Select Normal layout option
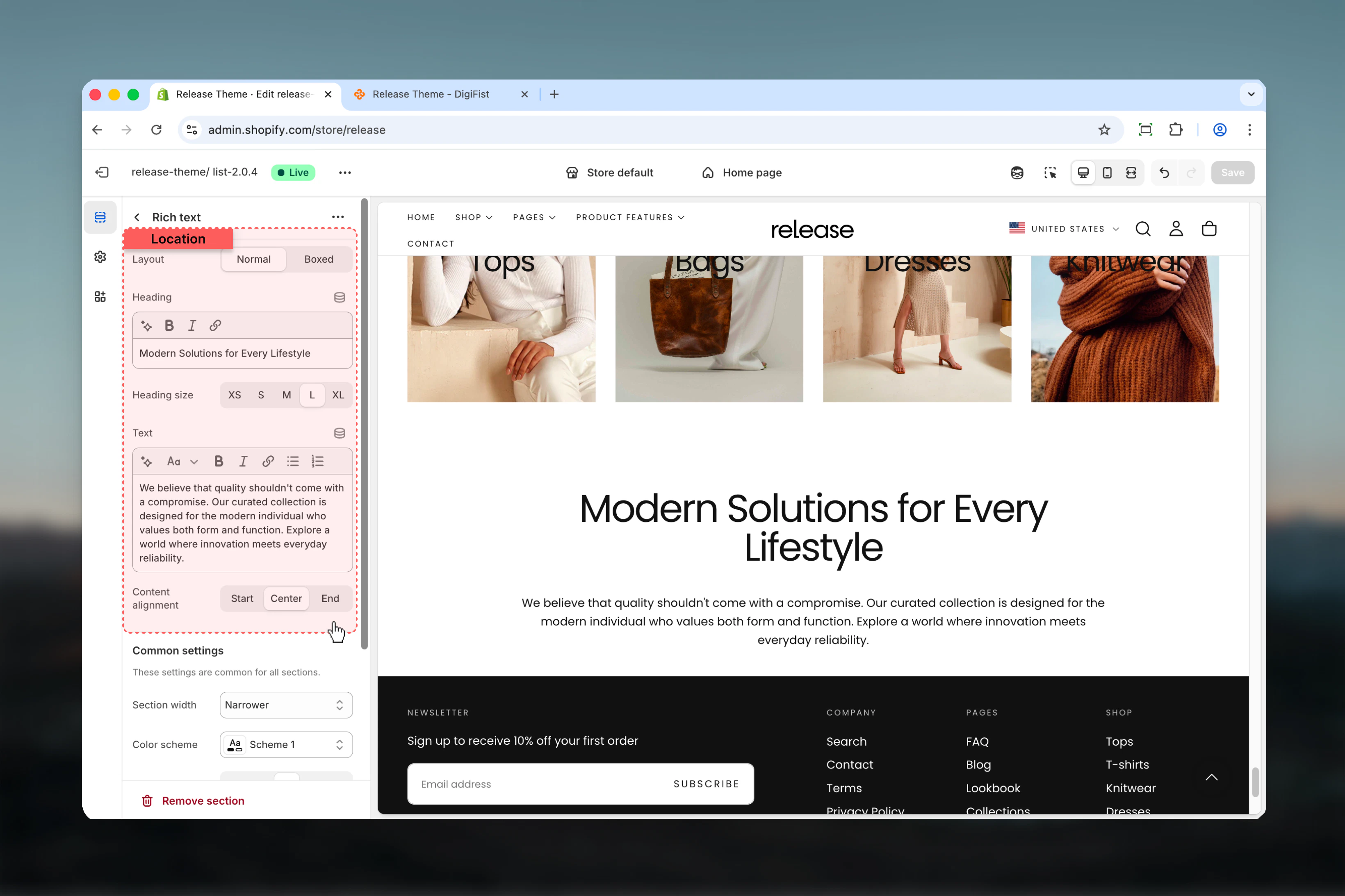1345x896 pixels. click(254, 259)
